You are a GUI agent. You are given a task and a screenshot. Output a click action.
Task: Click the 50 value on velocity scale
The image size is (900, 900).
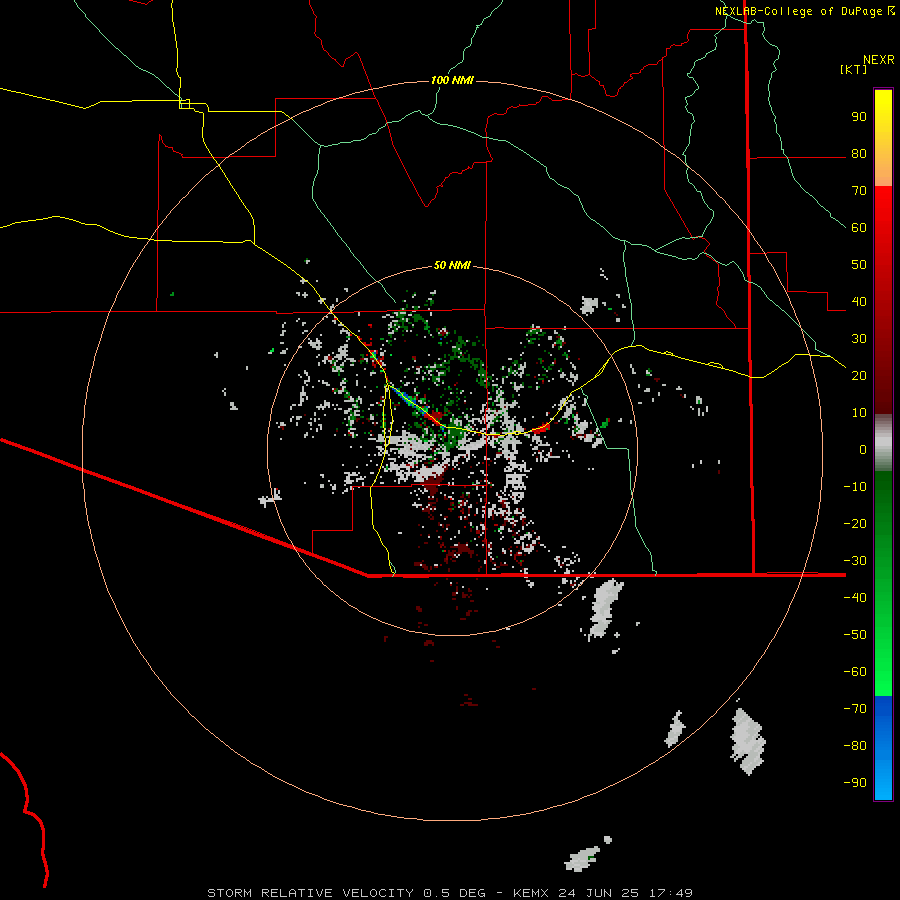(x=859, y=265)
